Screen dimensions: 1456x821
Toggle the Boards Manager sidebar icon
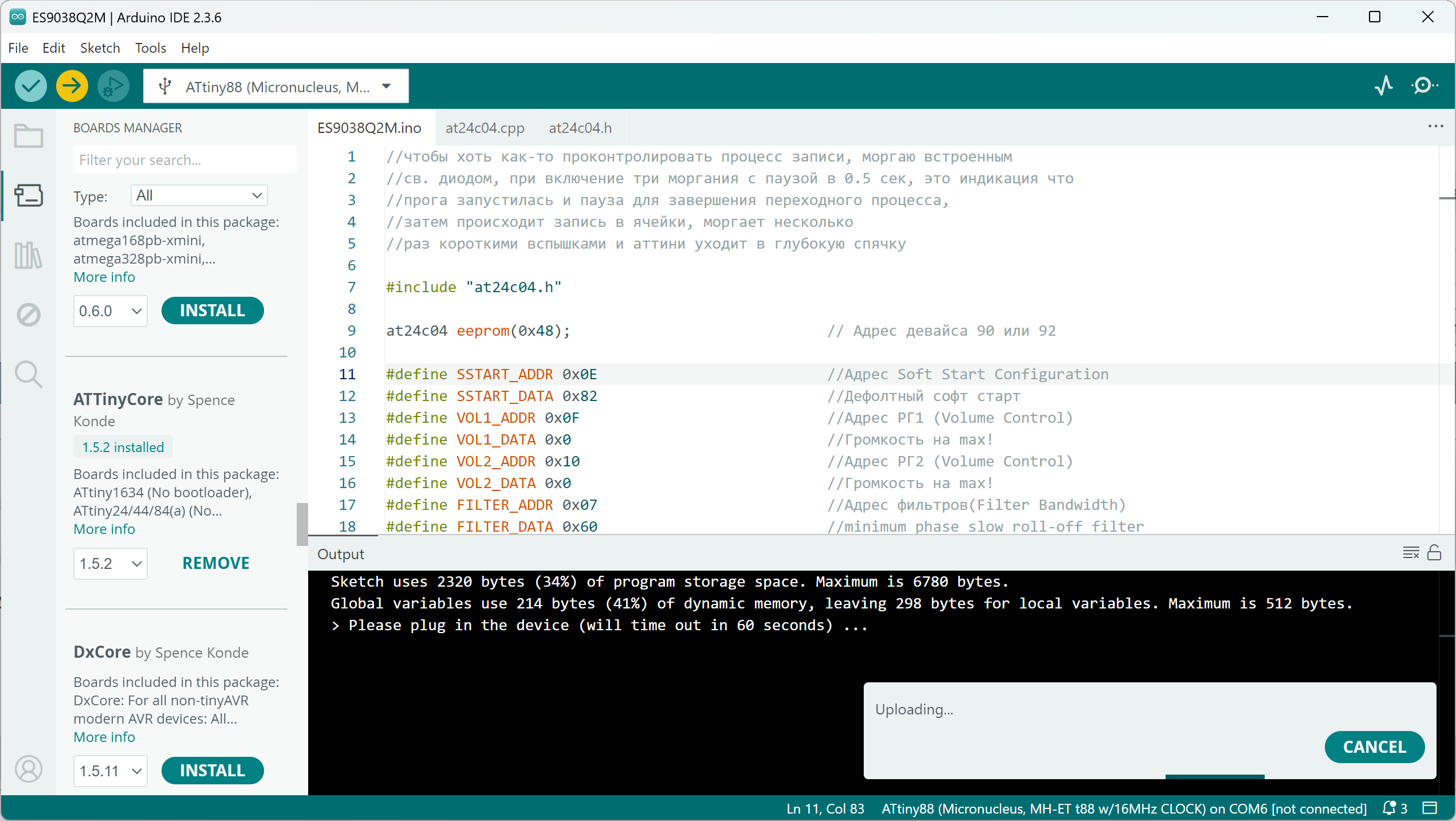pyautogui.click(x=28, y=195)
